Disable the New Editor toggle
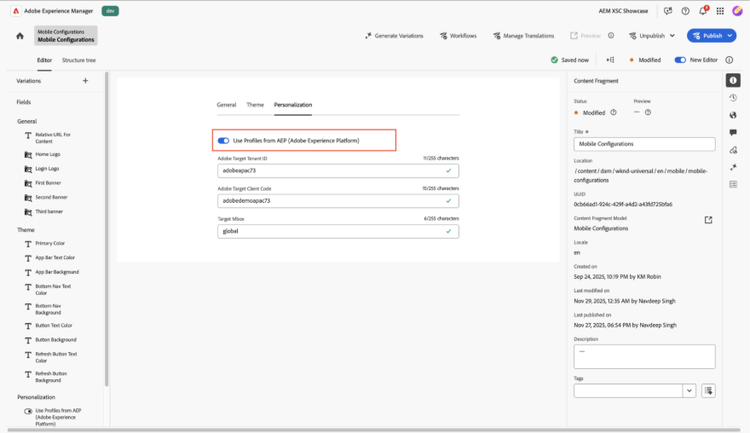 click(x=680, y=60)
